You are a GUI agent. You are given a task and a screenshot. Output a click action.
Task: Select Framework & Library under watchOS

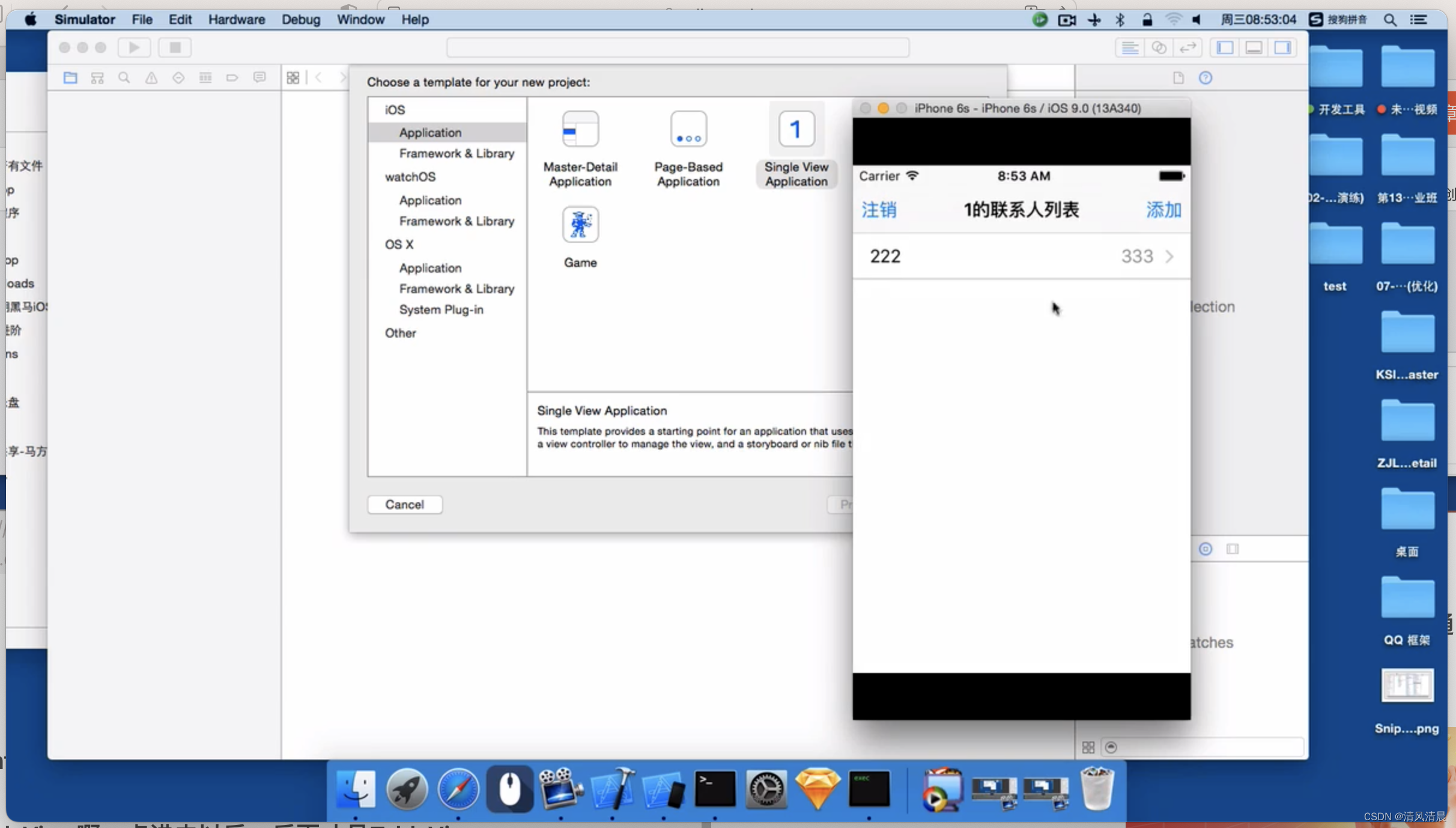tap(457, 221)
